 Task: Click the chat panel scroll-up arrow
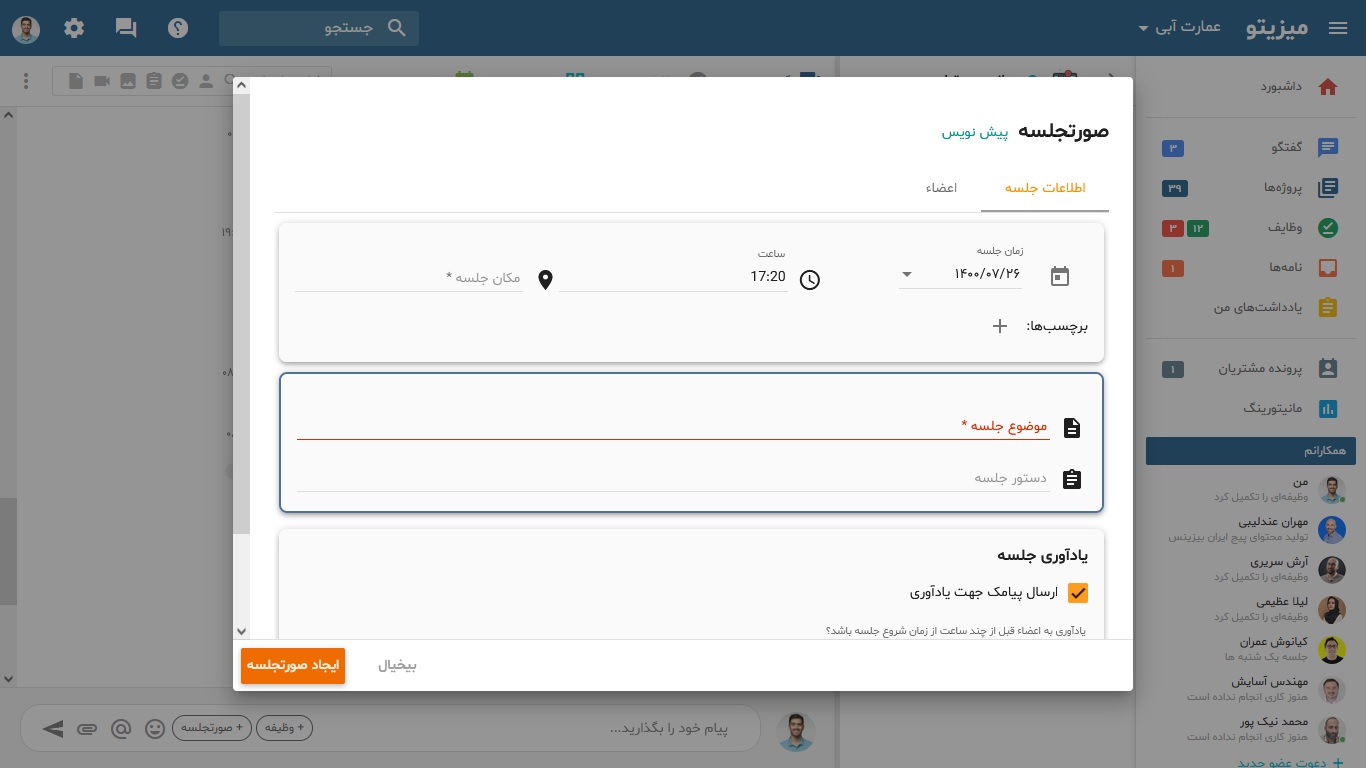(8, 115)
